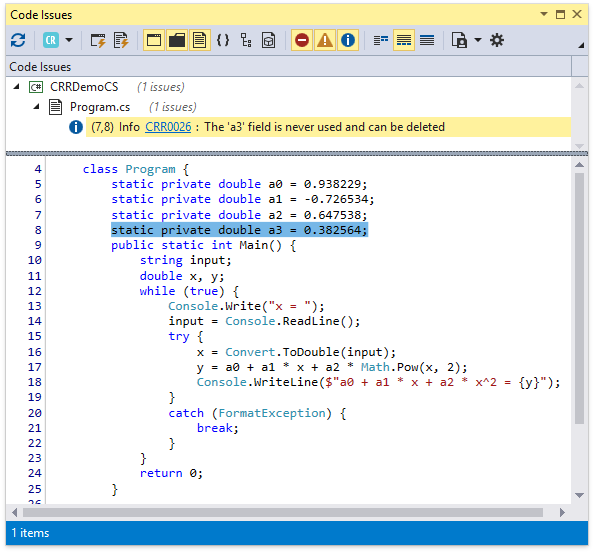Click the a1 = -0.726534 declaration line
Screen dimensions: 594x553
[242, 200]
